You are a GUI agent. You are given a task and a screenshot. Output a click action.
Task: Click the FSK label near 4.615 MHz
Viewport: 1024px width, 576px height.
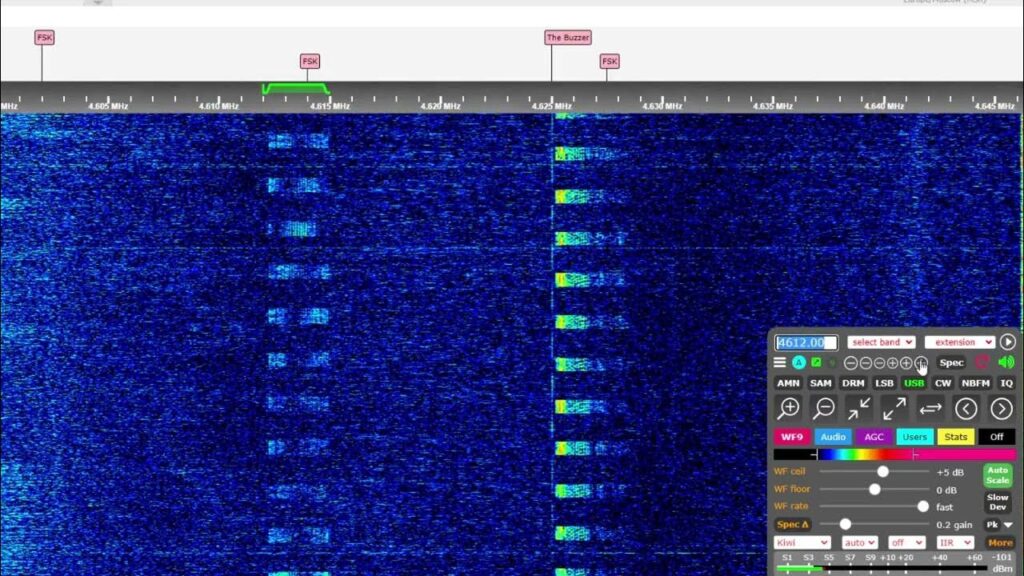[310, 61]
